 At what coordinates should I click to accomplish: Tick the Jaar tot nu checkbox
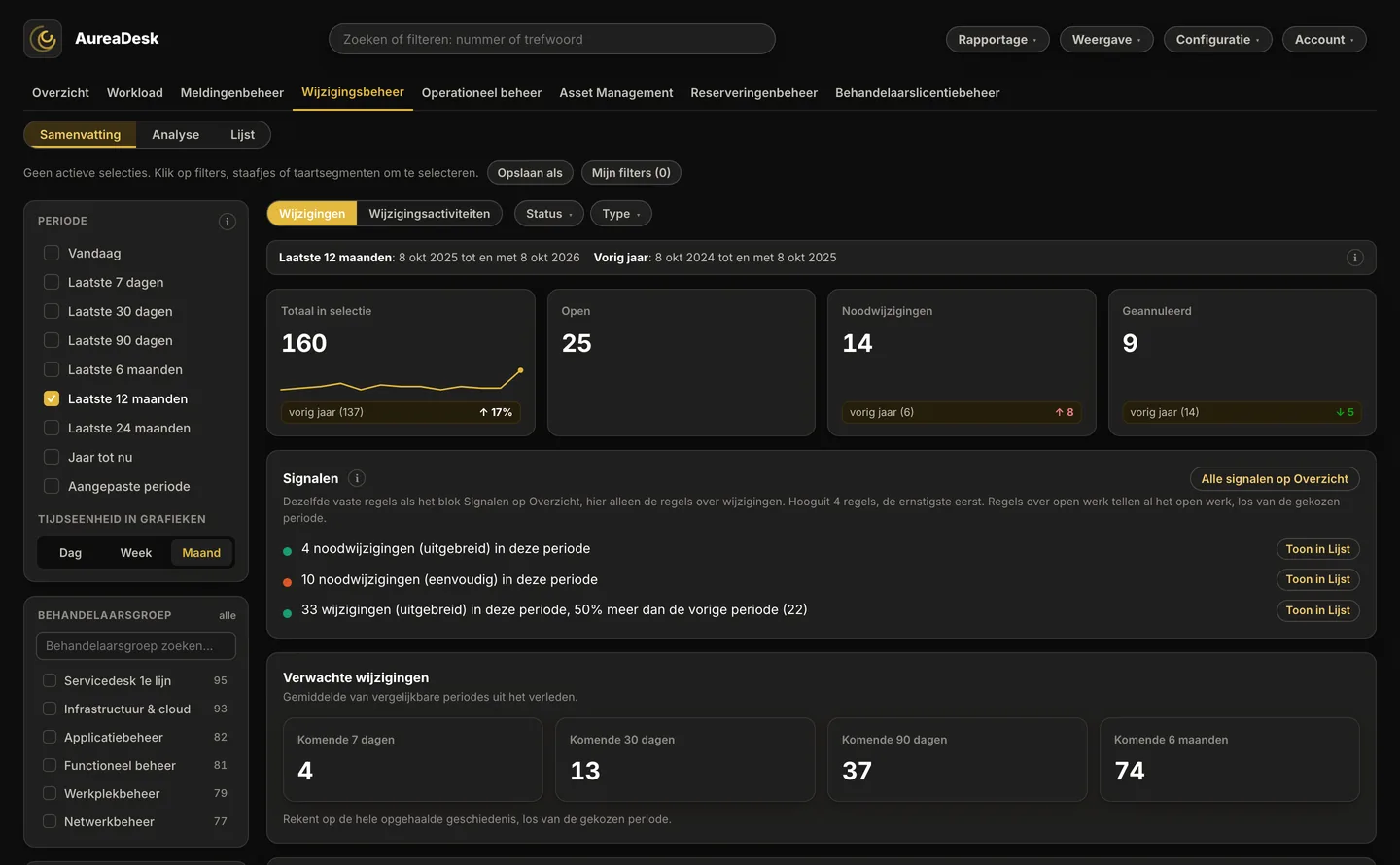[52, 457]
